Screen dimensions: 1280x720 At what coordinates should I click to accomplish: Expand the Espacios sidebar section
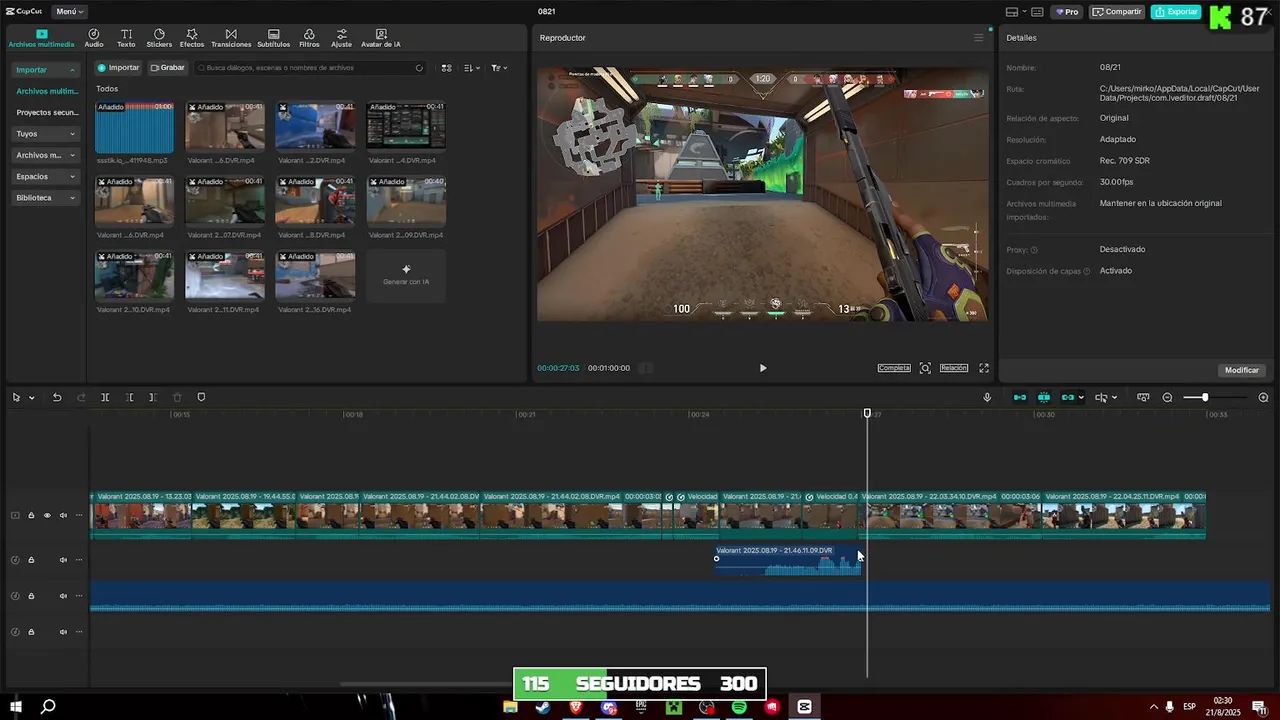pos(46,176)
